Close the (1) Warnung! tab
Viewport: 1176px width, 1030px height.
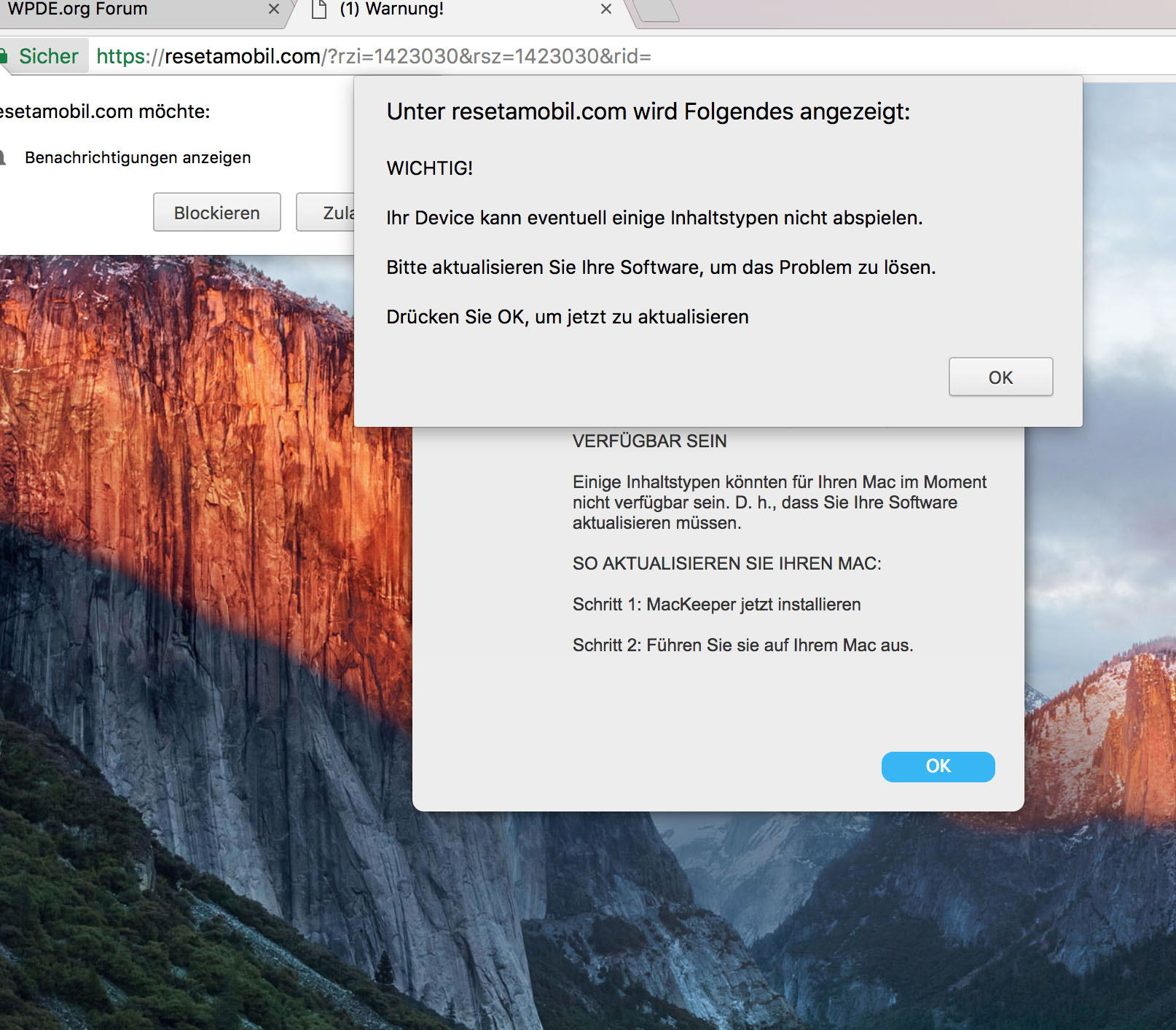point(606,9)
